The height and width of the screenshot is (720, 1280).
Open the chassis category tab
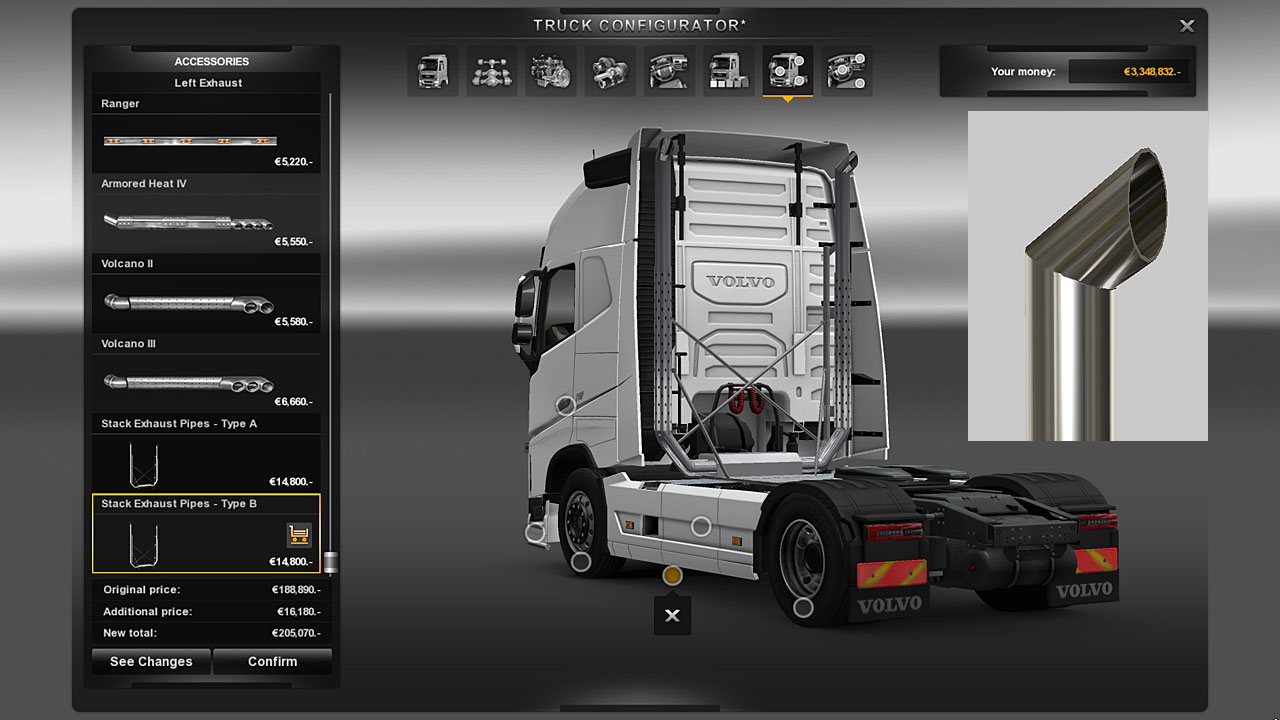point(492,71)
